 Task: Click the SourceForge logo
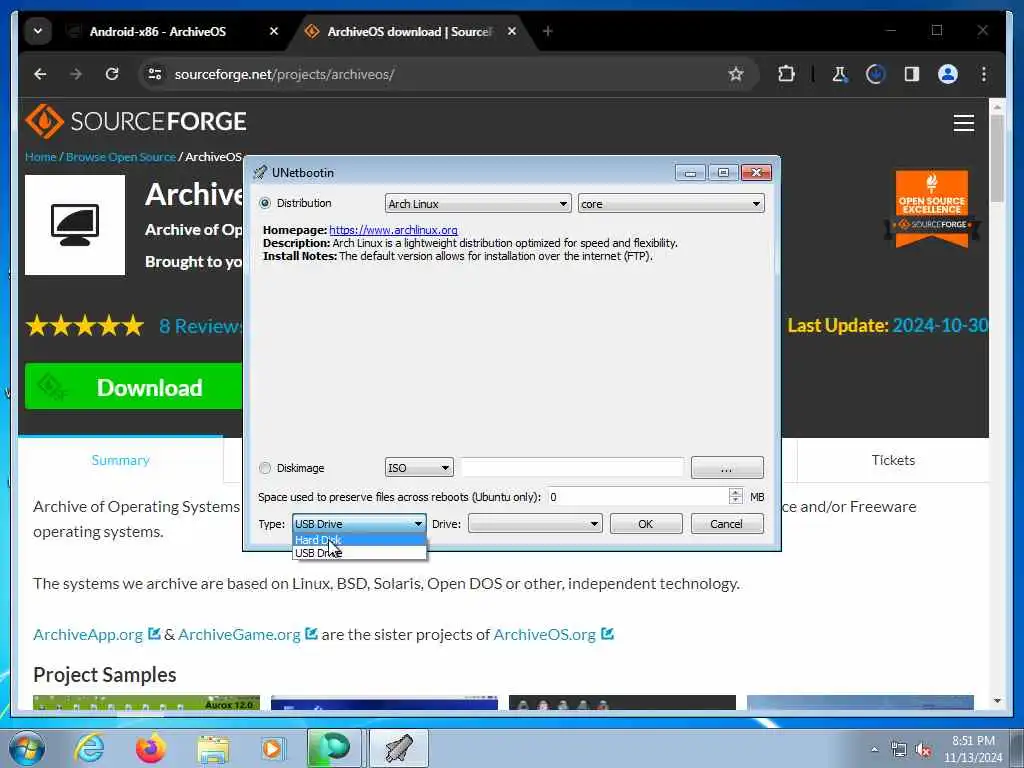tap(136, 121)
